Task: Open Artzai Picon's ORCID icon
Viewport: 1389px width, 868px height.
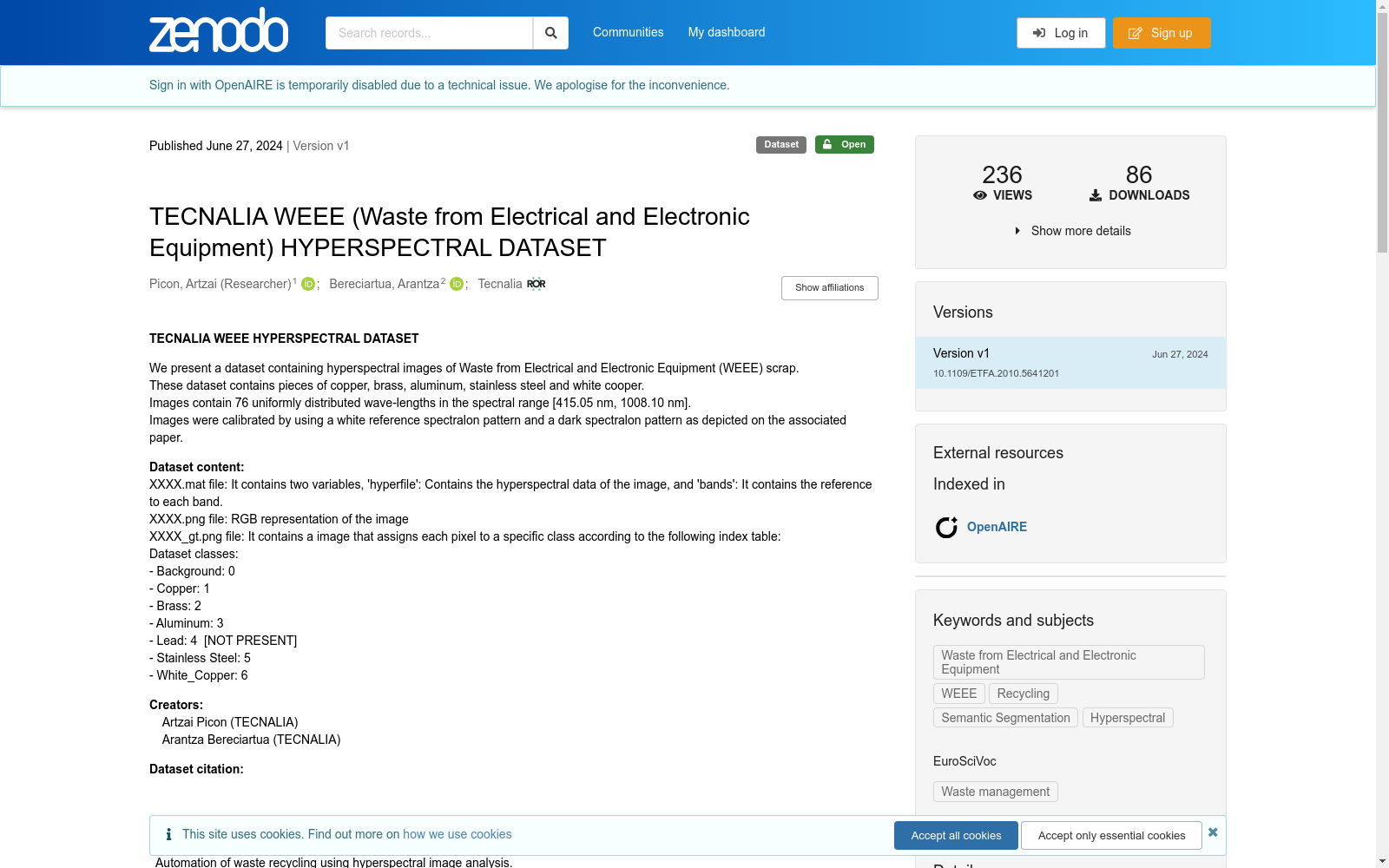Action: [308, 284]
